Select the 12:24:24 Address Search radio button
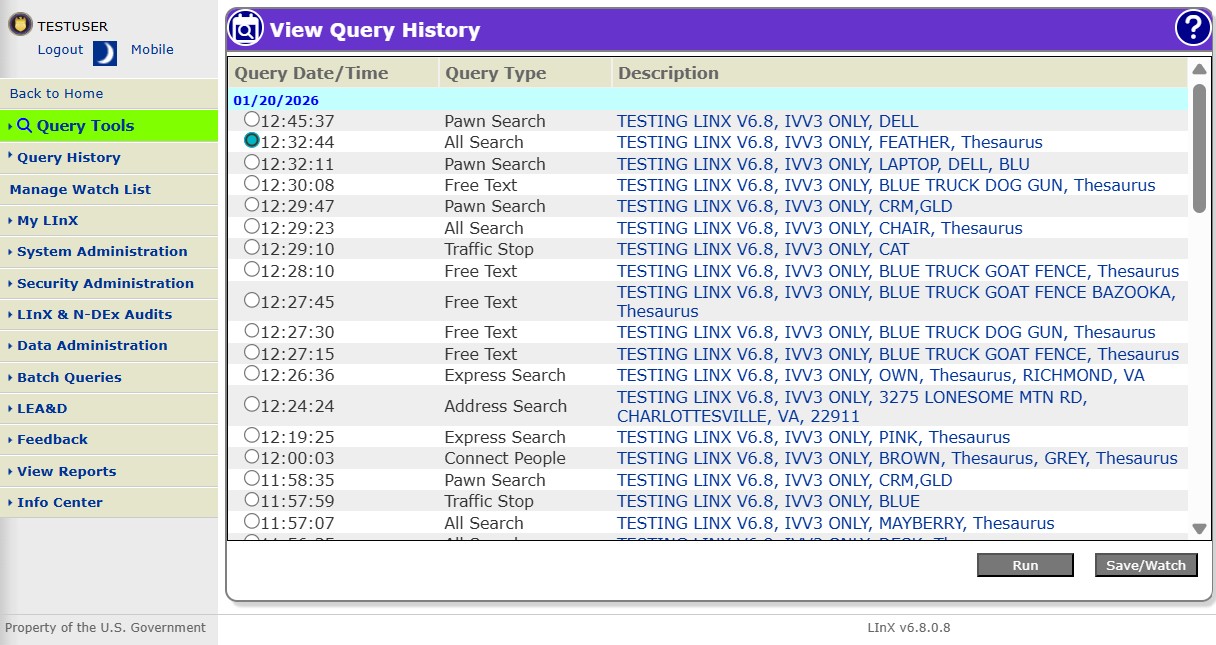Image resolution: width=1216 pixels, height=645 pixels. pos(252,405)
